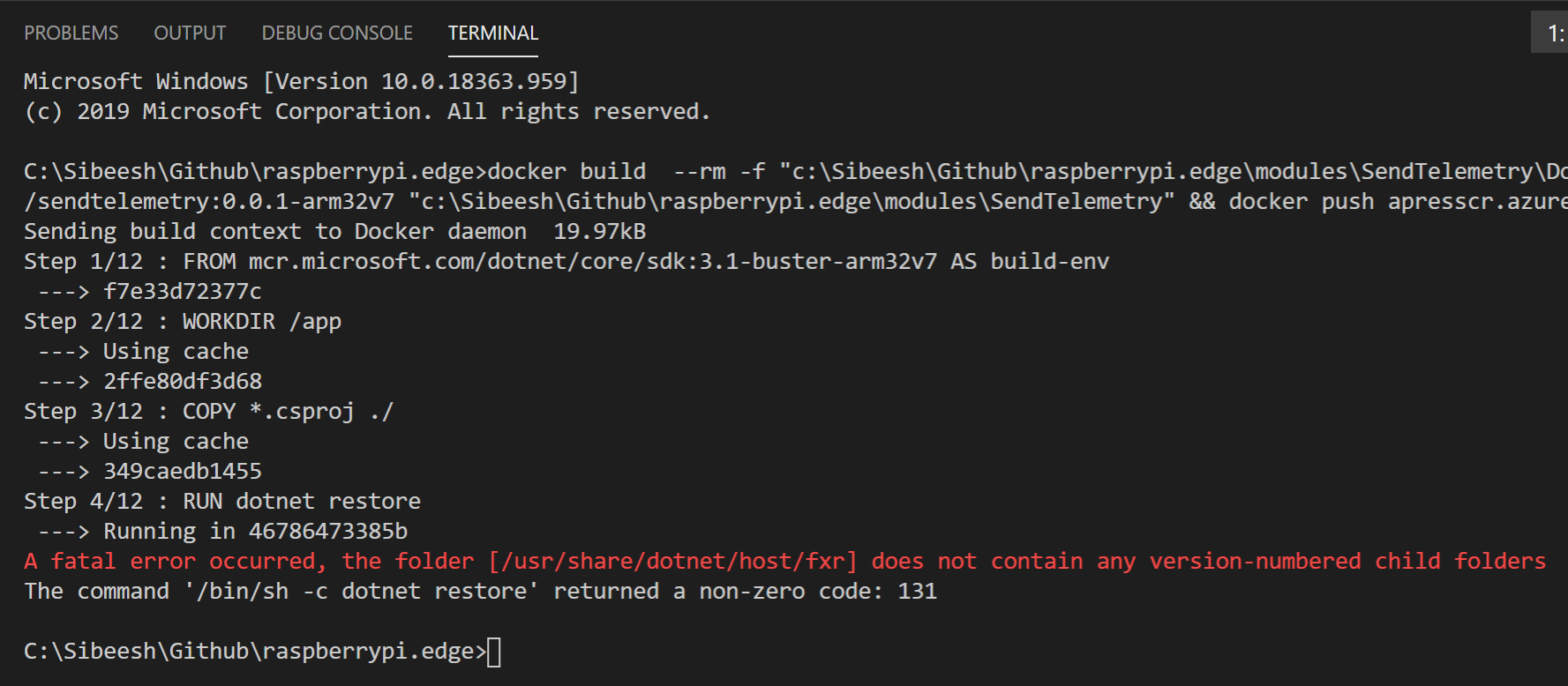This screenshot has width=1568, height=686.
Task: Click the Microsoft Windows version banner line
Action: coord(301,82)
